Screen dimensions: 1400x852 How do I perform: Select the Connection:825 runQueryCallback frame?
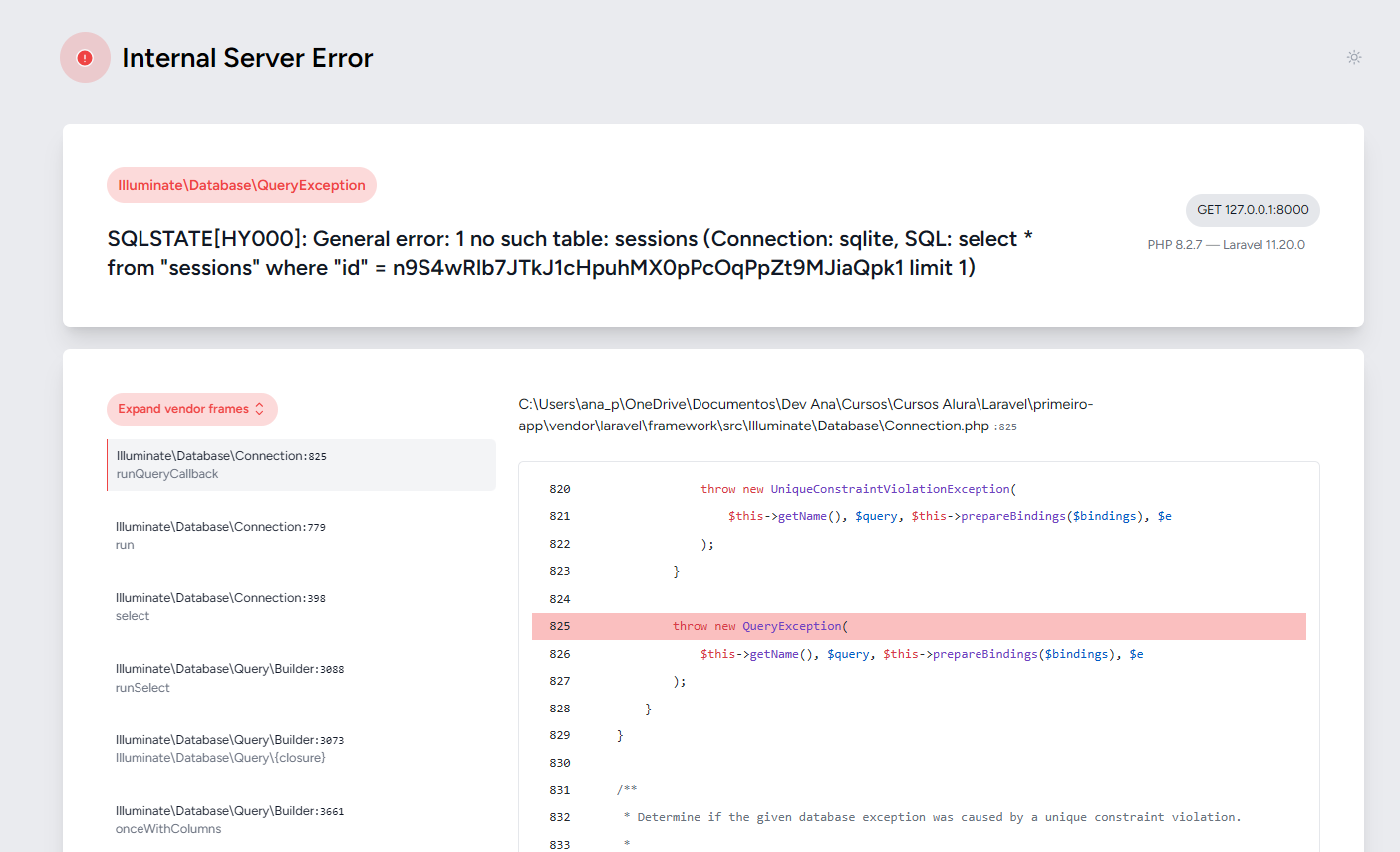301,465
